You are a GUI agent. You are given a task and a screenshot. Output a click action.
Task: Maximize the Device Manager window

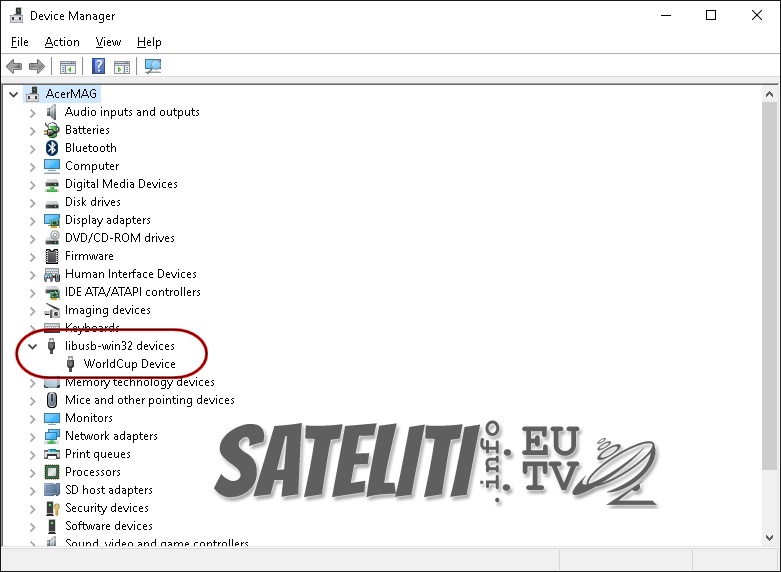[711, 15]
